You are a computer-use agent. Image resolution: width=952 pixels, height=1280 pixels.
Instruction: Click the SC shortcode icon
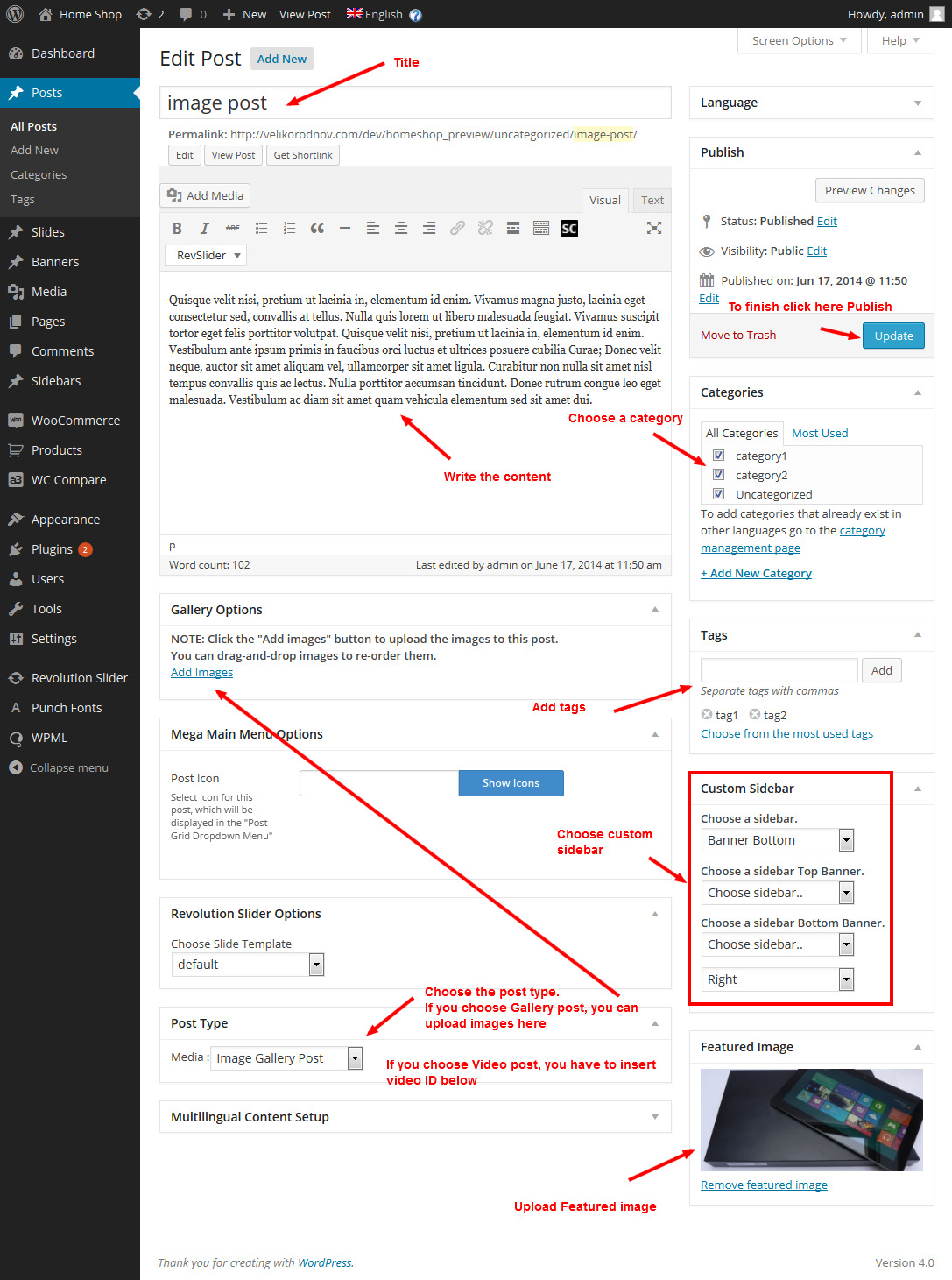point(569,229)
